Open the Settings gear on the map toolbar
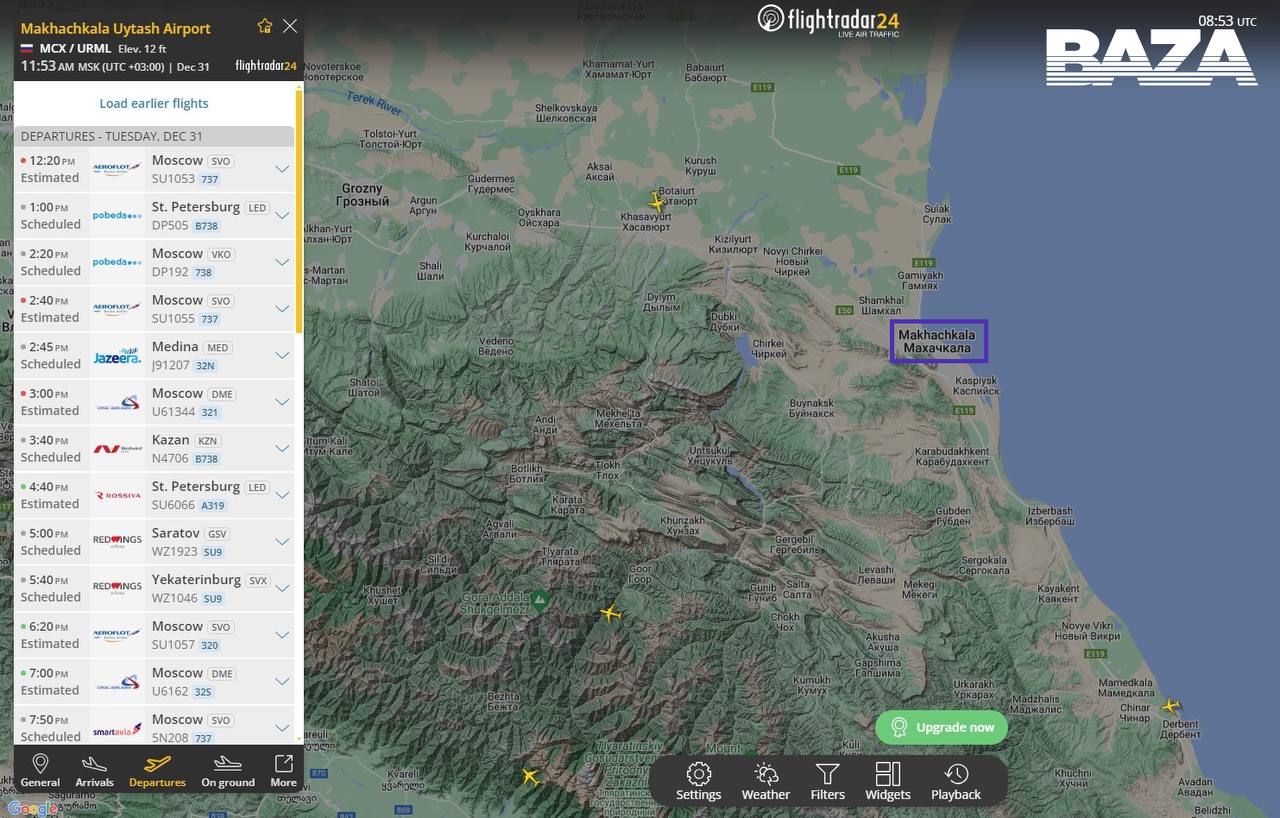 click(x=698, y=781)
